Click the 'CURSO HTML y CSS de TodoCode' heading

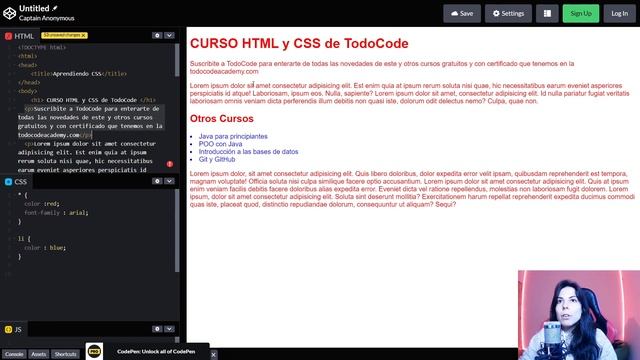pos(299,43)
